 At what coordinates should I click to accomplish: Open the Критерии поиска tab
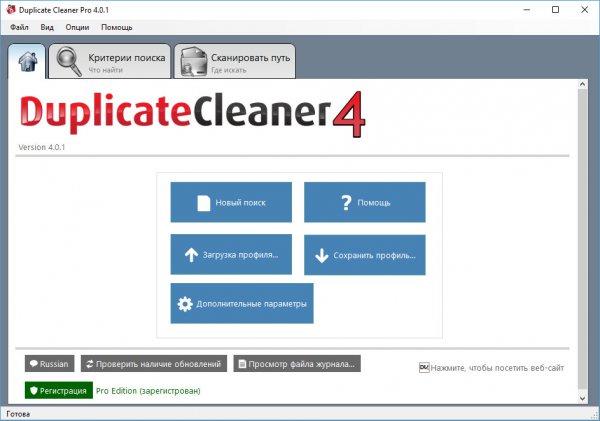click(x=110, y=62)
